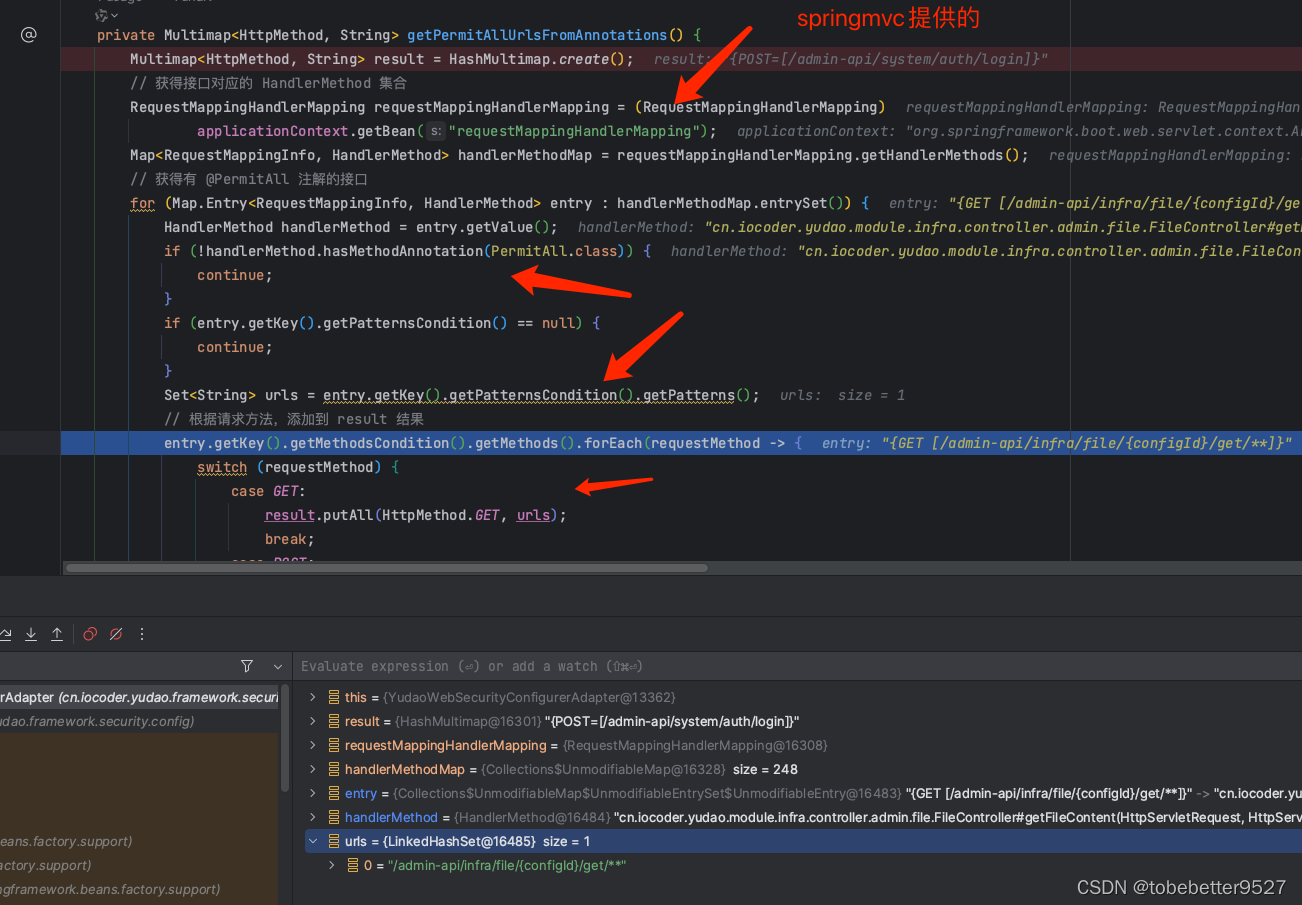Click the 's:' parameter hint in getBean
Viewport: 1302px width, 905px height.
436,131
